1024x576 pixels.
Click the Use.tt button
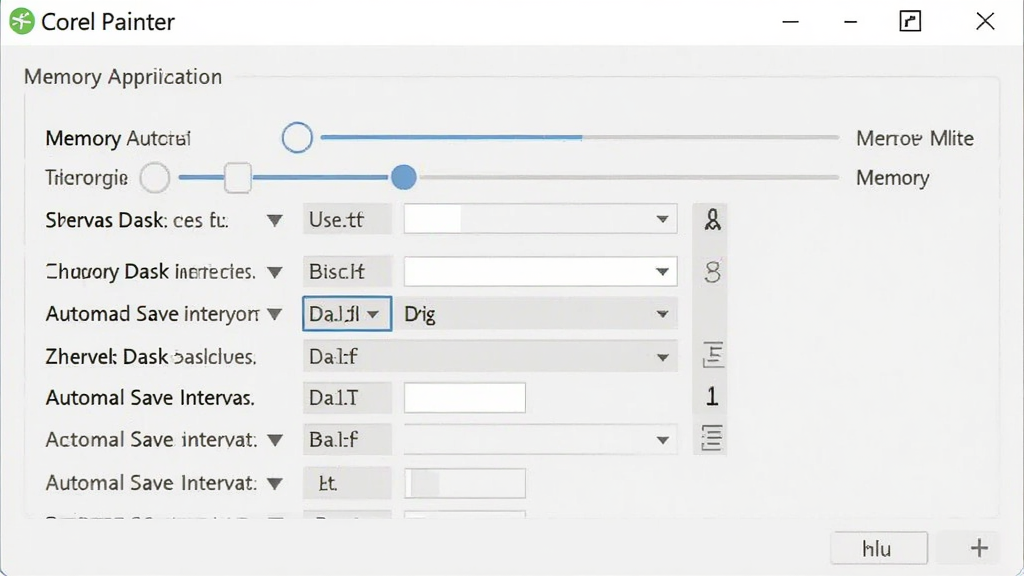[x=347, y=219]
